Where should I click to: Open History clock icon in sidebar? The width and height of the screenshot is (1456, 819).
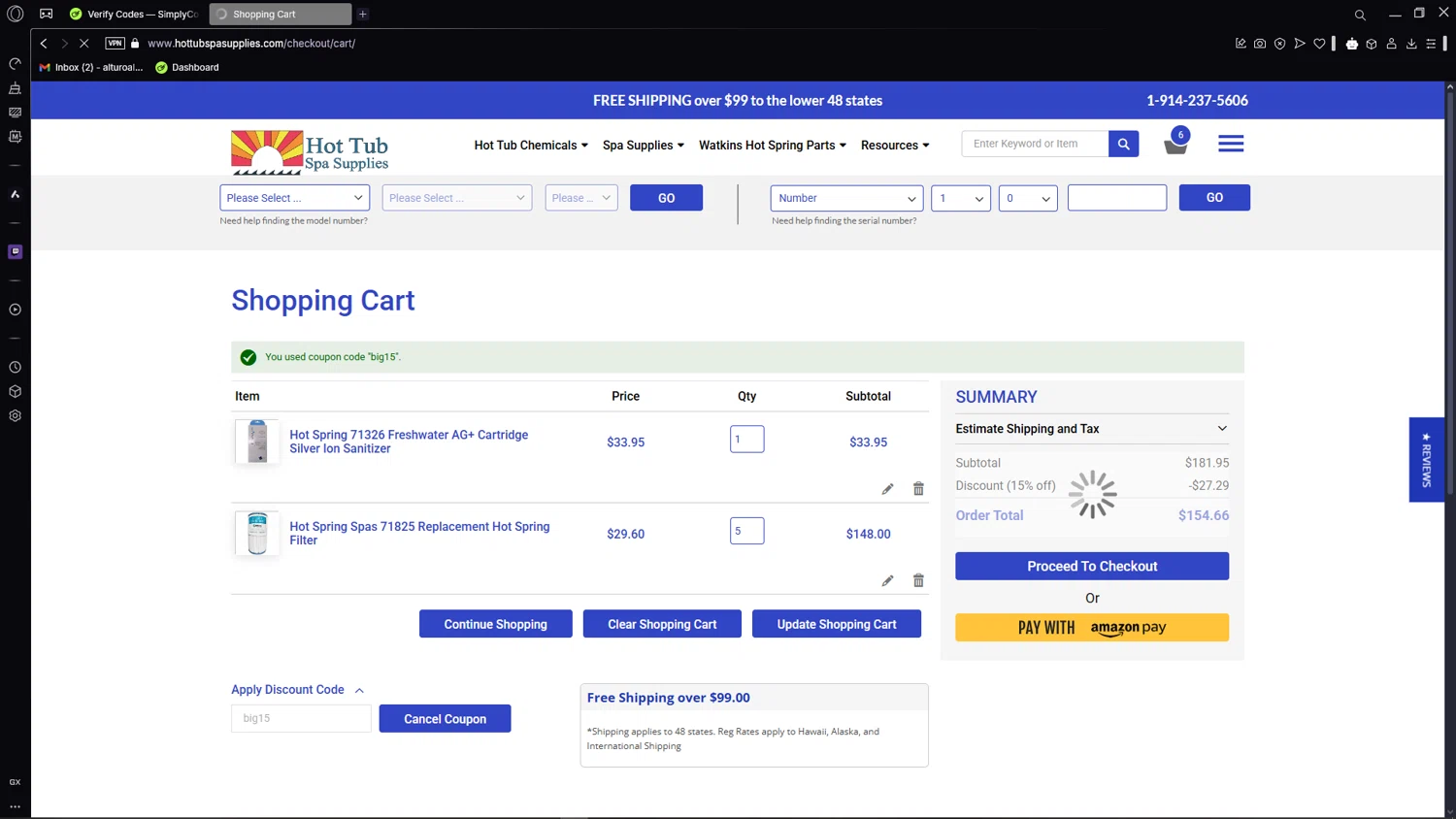[x=16, y=368]
